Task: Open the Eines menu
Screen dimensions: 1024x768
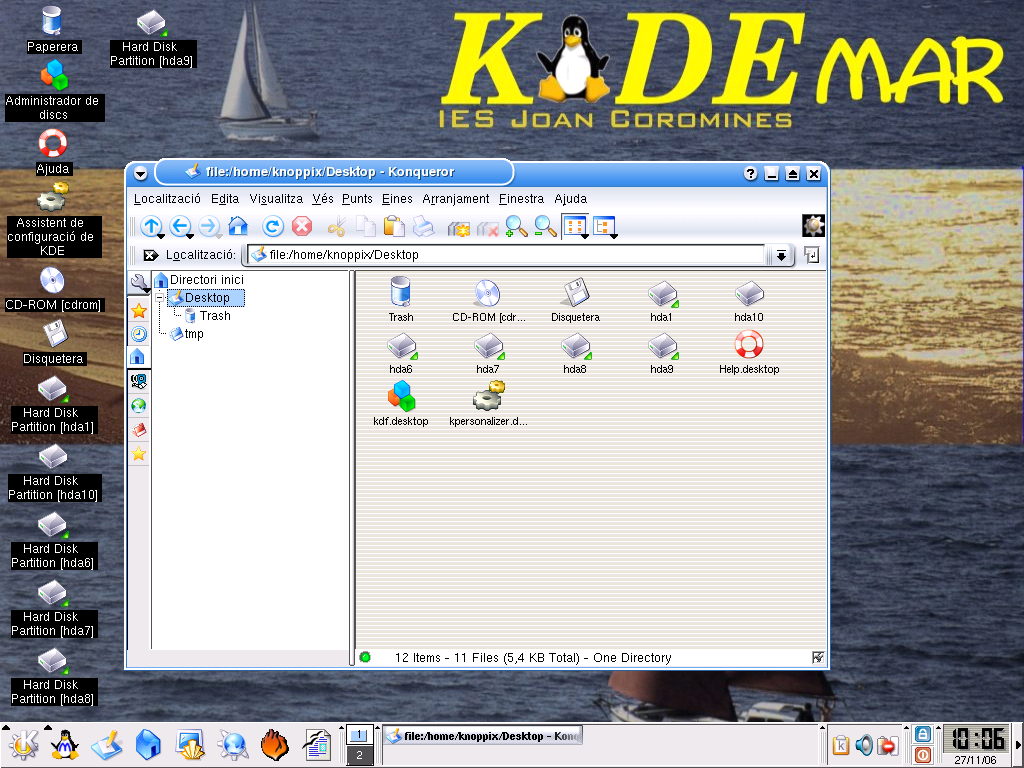Action: point(397,199)
